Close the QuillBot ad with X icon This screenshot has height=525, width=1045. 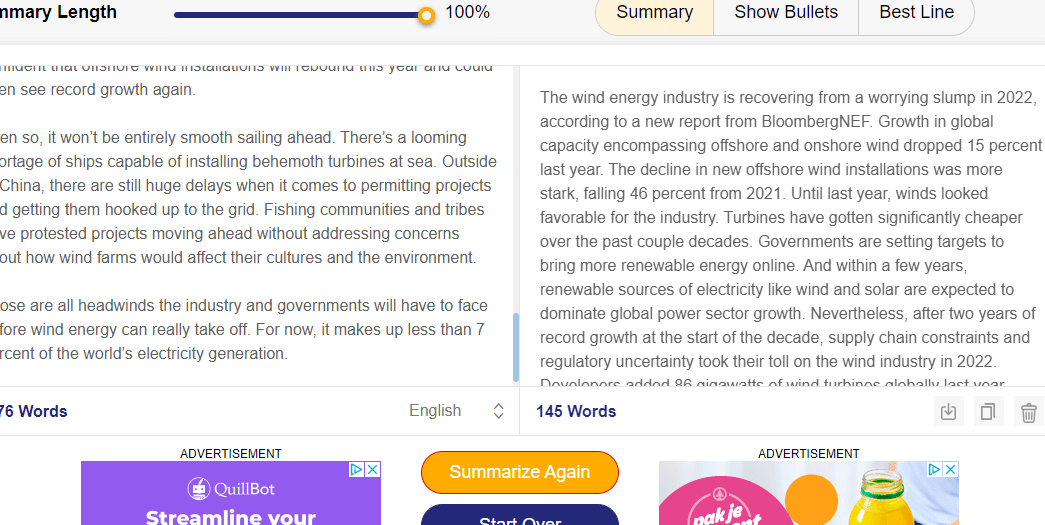(372, 469)
